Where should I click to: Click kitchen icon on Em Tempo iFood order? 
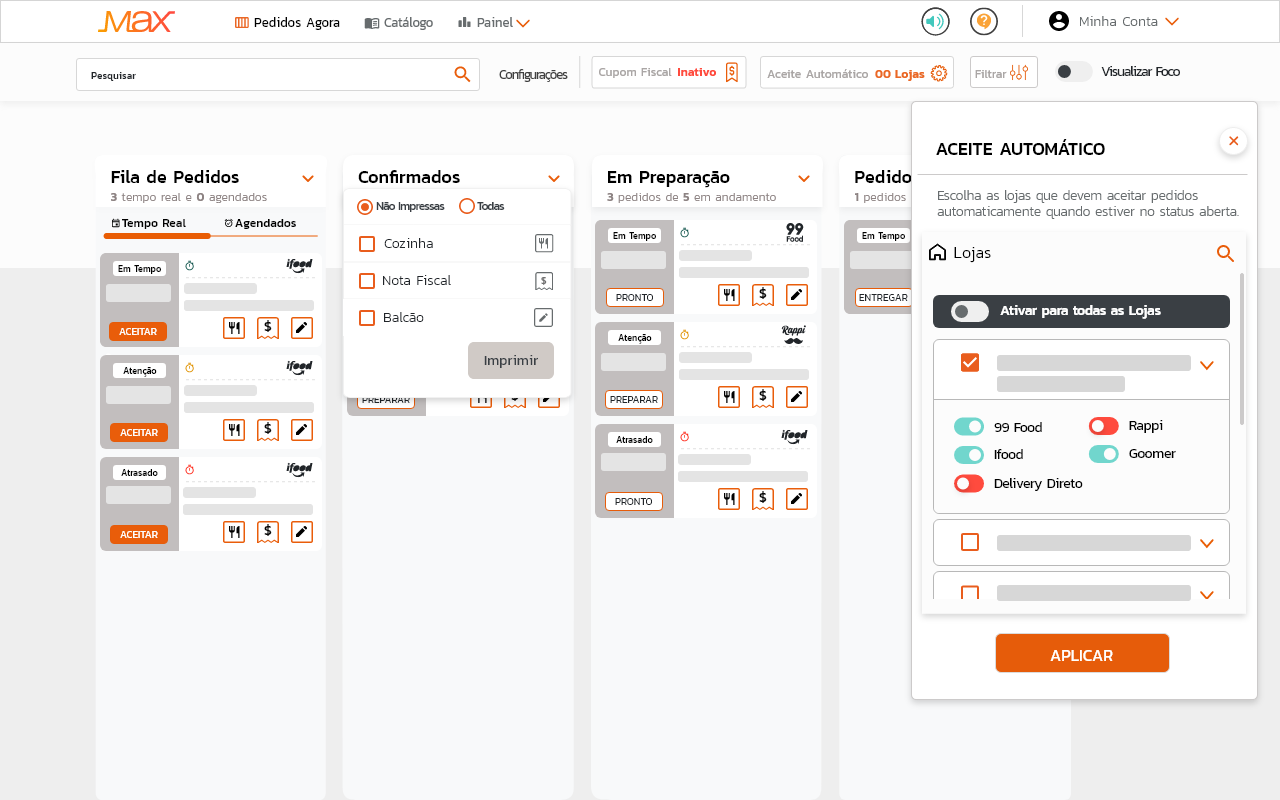[x=234, y=328]
